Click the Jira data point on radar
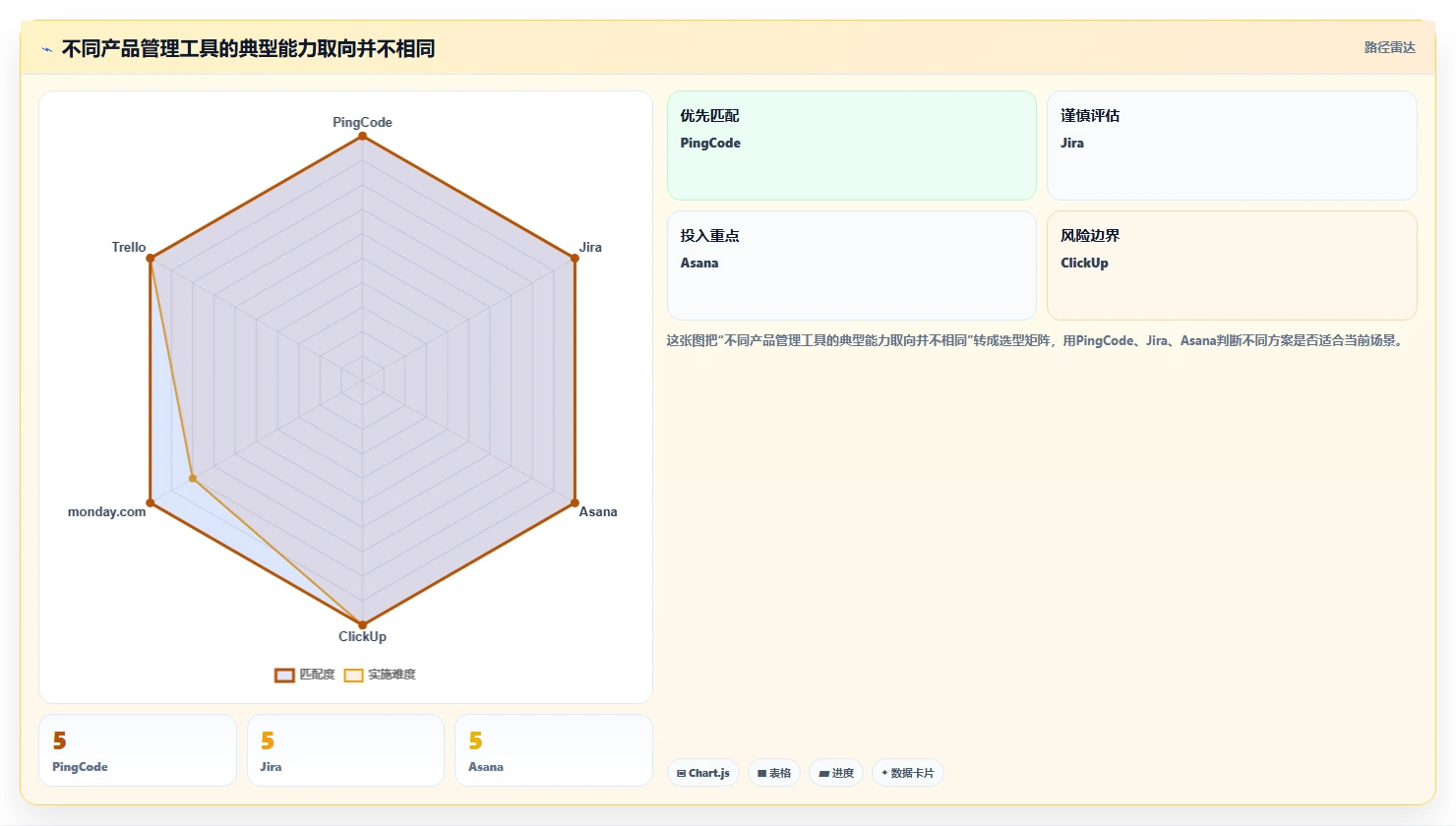 [576, 258]
